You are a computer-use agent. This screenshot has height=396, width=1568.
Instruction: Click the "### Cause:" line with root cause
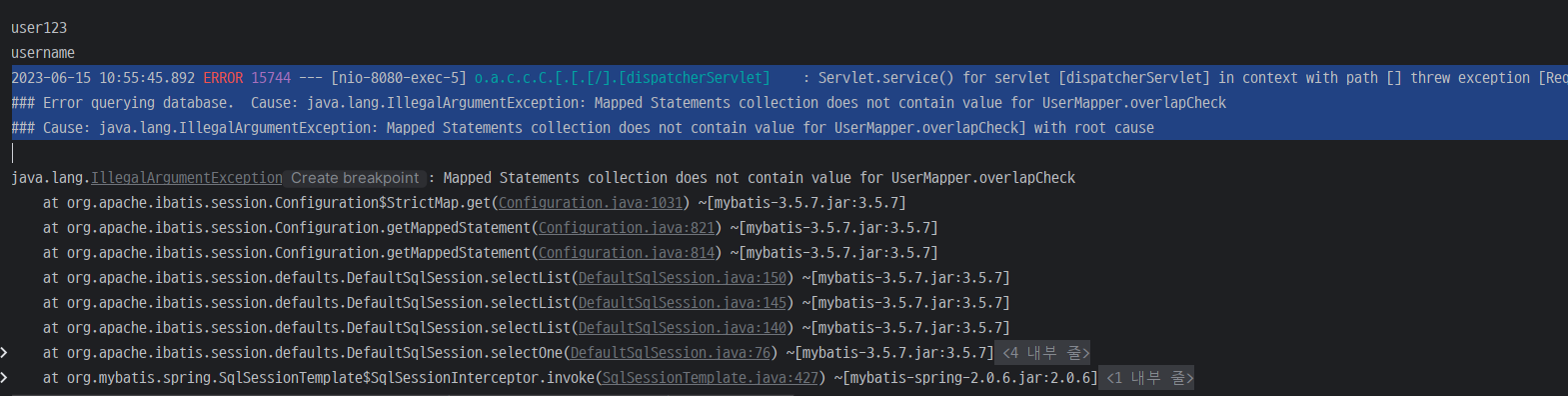pyautogui.click(x=583, y=128)
